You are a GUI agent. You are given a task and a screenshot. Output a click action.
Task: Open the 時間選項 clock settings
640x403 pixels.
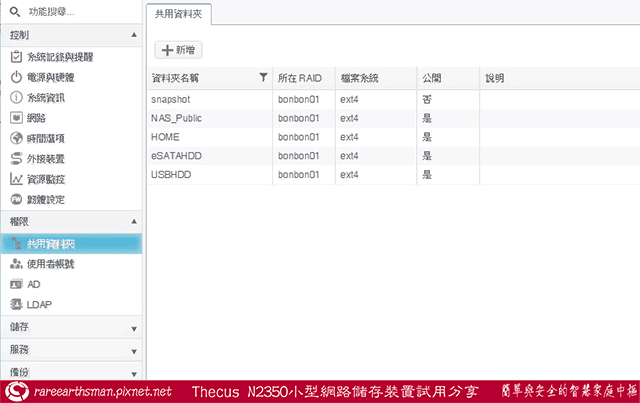[x=45, y=138]
